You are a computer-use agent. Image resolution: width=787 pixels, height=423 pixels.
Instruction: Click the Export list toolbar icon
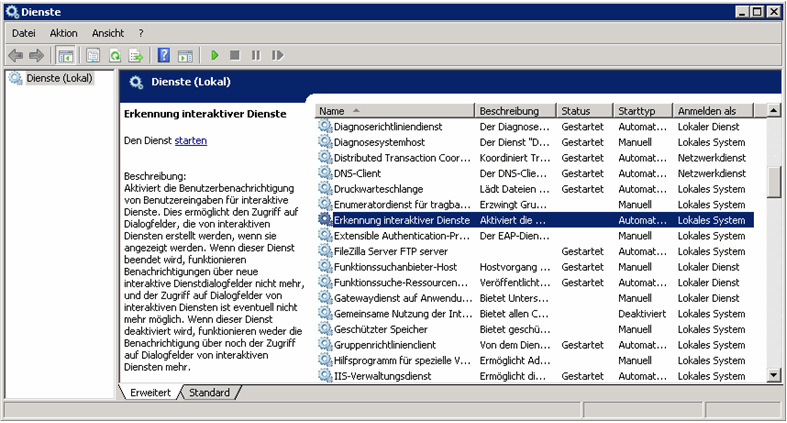tap(135, 55)
